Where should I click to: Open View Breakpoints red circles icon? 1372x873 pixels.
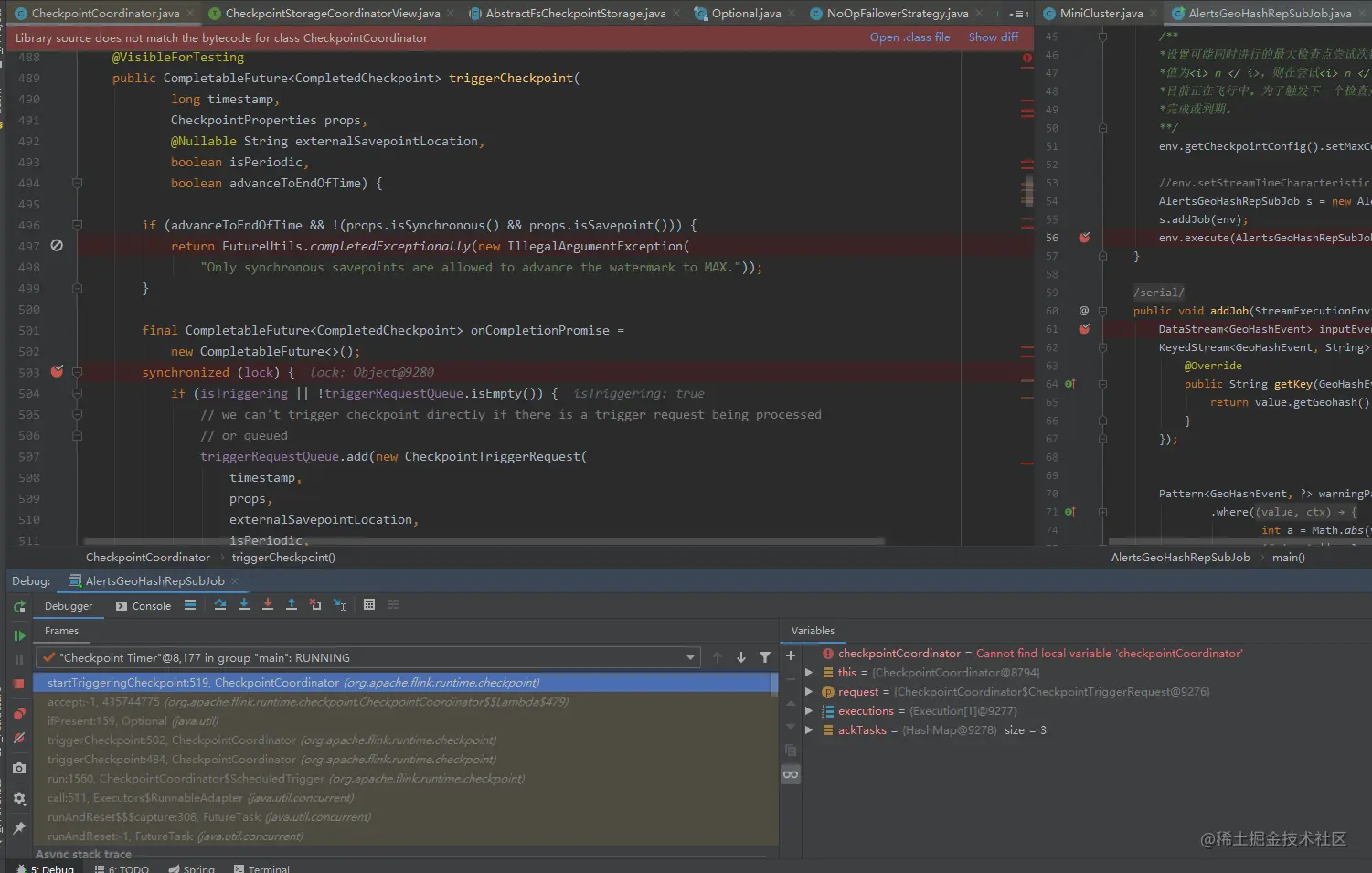19,714
